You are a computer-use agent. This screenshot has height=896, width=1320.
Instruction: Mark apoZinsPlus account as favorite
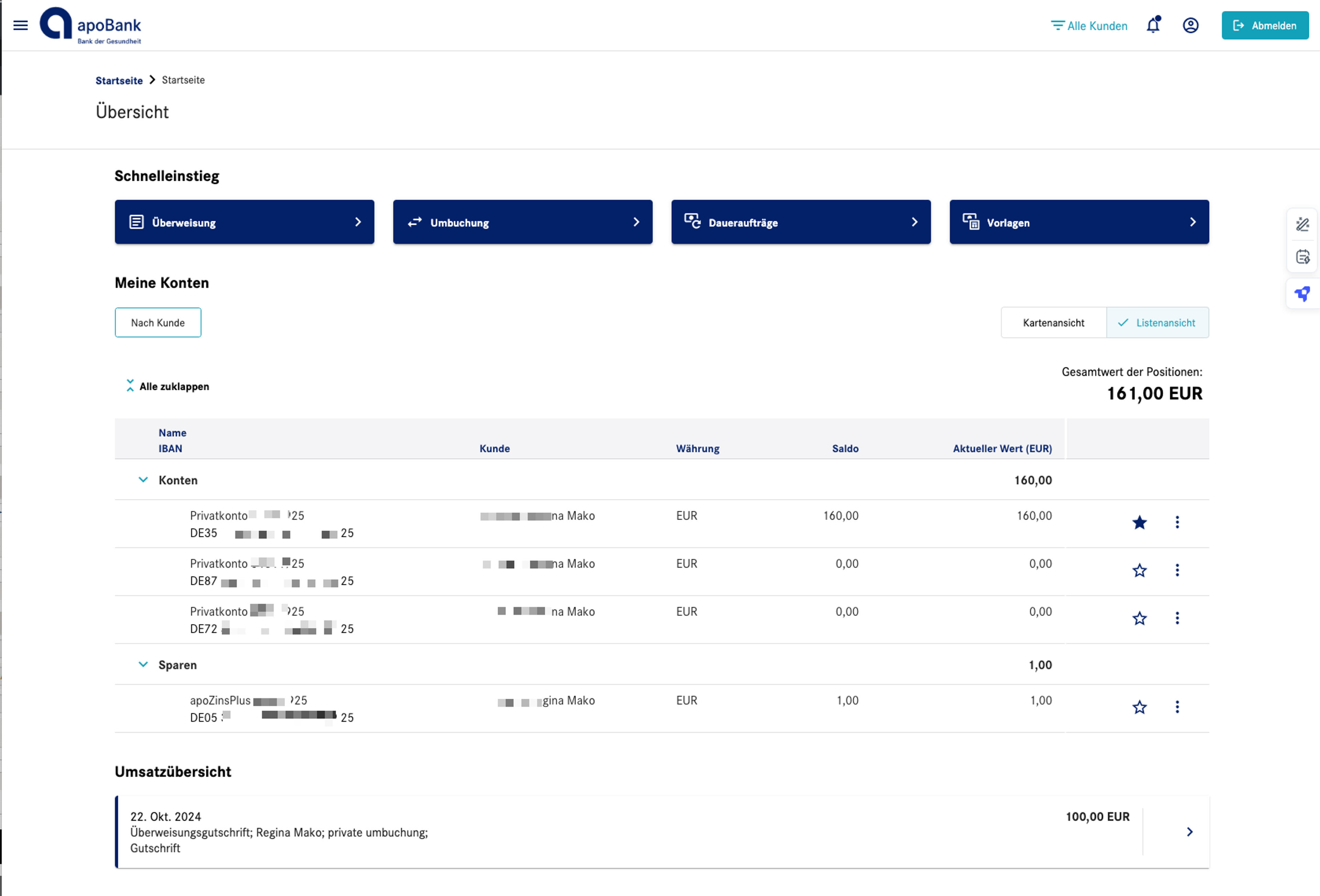1140,707
